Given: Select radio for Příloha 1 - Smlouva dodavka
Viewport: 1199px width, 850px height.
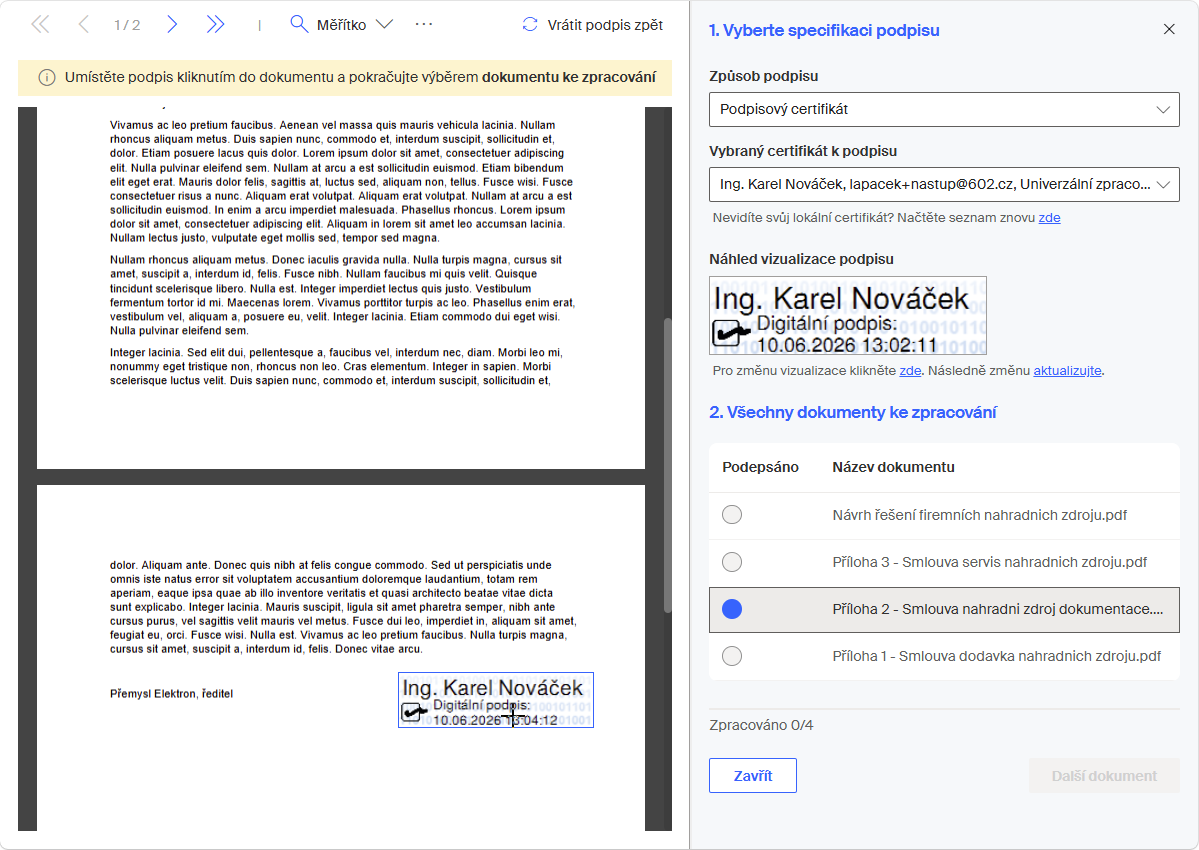Looking at the screenshot, I should tap(732, 656).
